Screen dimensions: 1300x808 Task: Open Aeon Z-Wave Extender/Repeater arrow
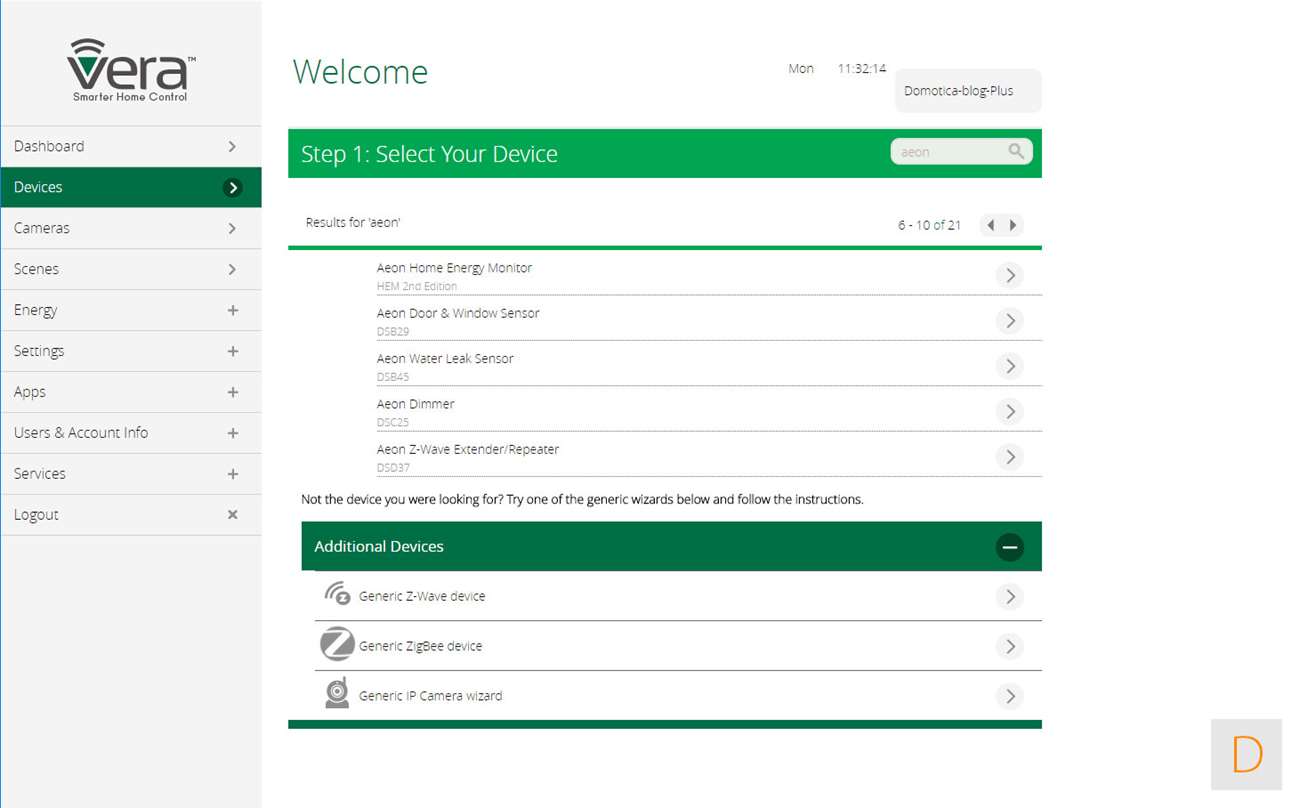1010,457
